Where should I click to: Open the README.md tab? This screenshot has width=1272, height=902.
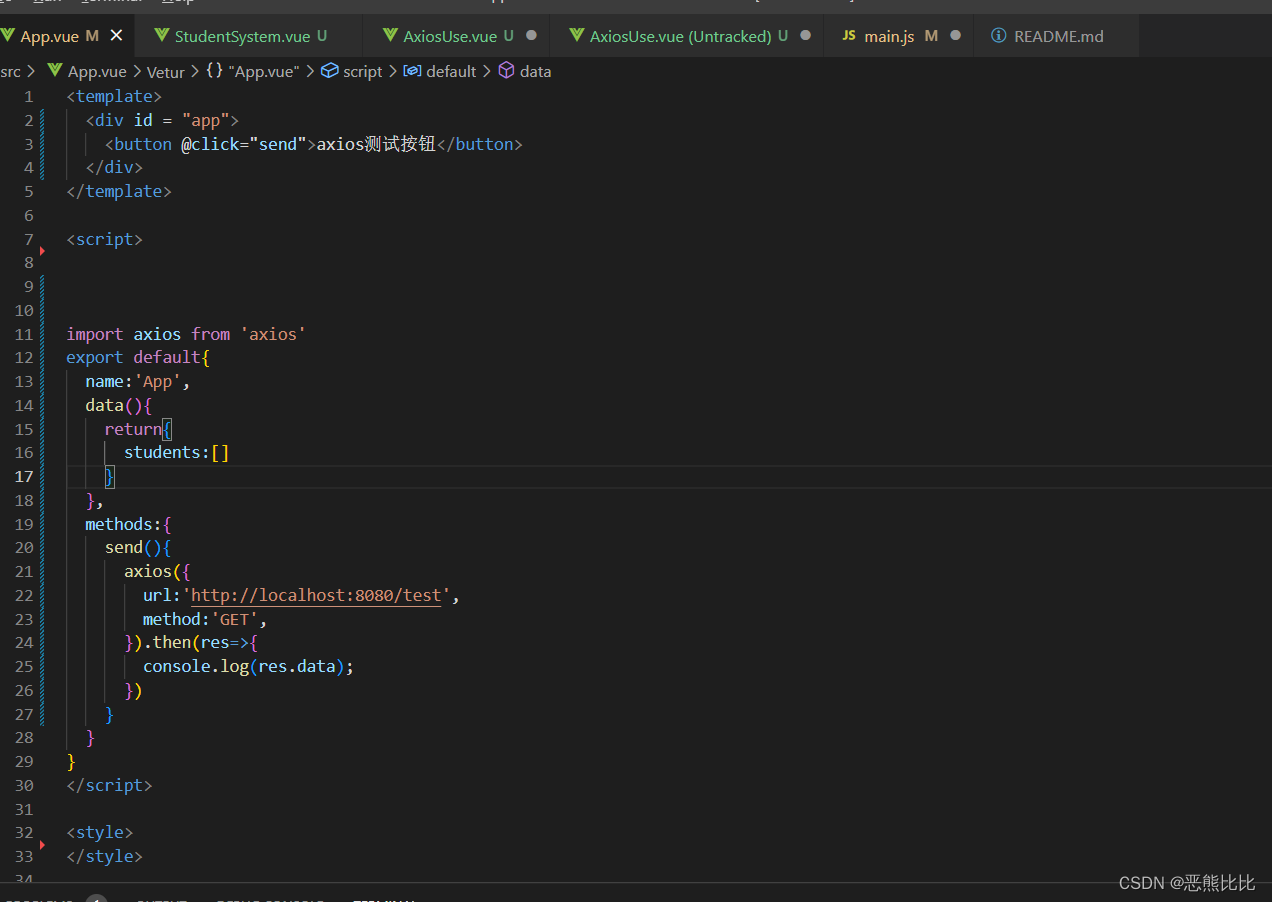pyautogui.click(x=1058, y=36)
